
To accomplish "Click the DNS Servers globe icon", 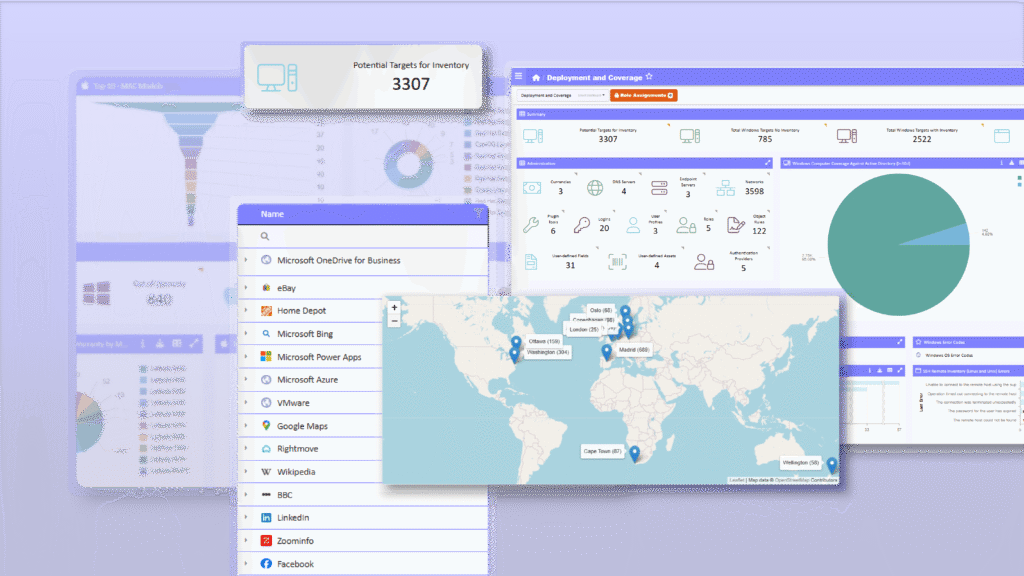I will pyautogui.click(x=595, y=187).
